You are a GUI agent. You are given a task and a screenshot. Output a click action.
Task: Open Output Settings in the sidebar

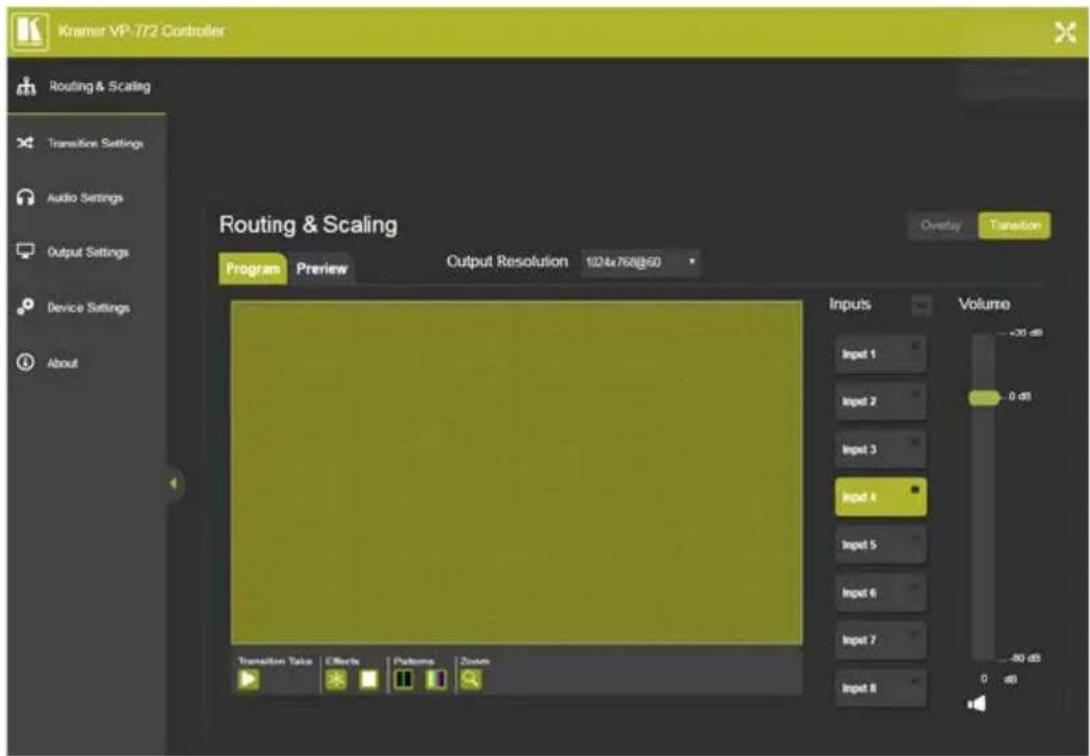coord(86,252)
